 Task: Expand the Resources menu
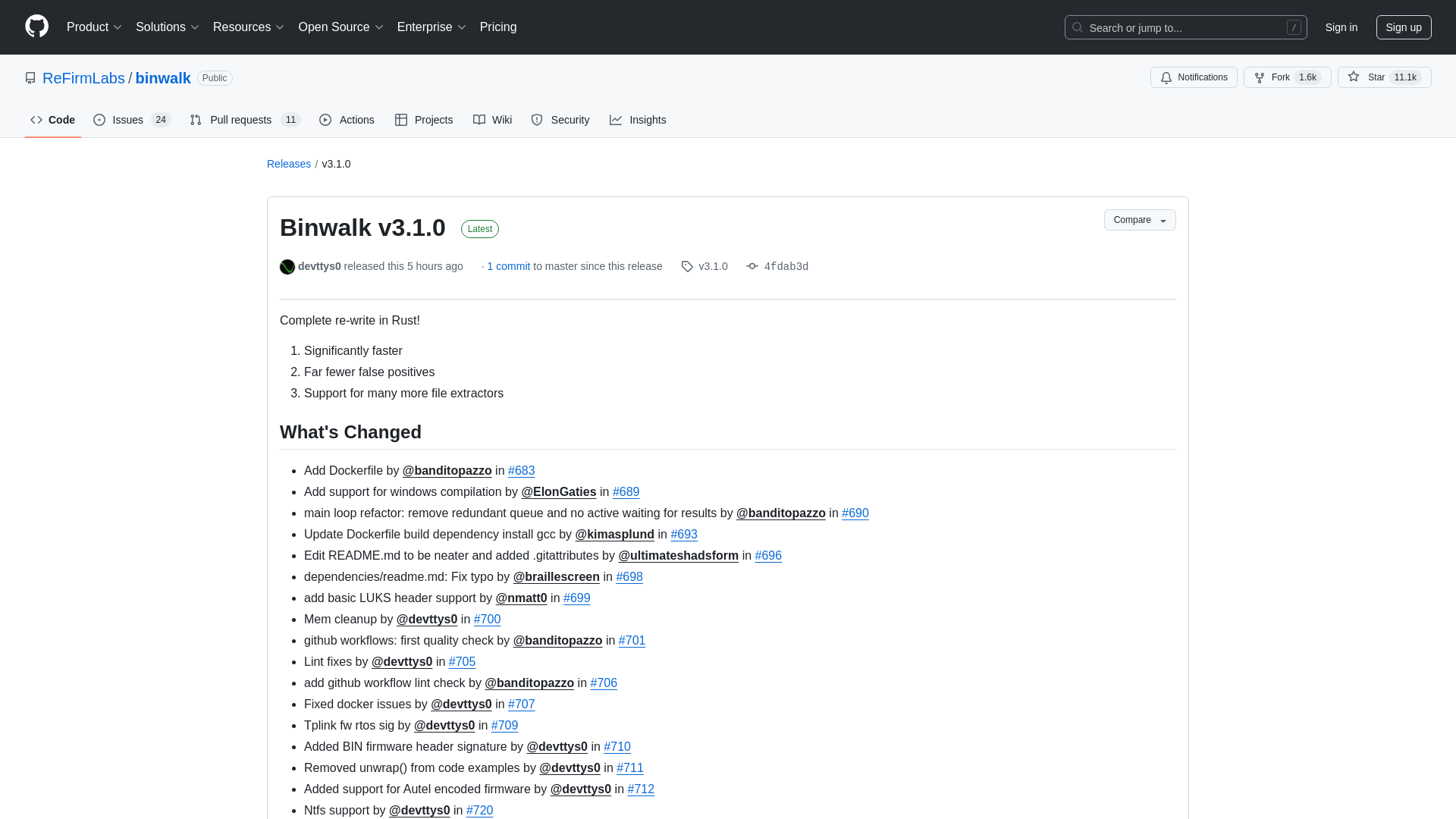(249, 27)
